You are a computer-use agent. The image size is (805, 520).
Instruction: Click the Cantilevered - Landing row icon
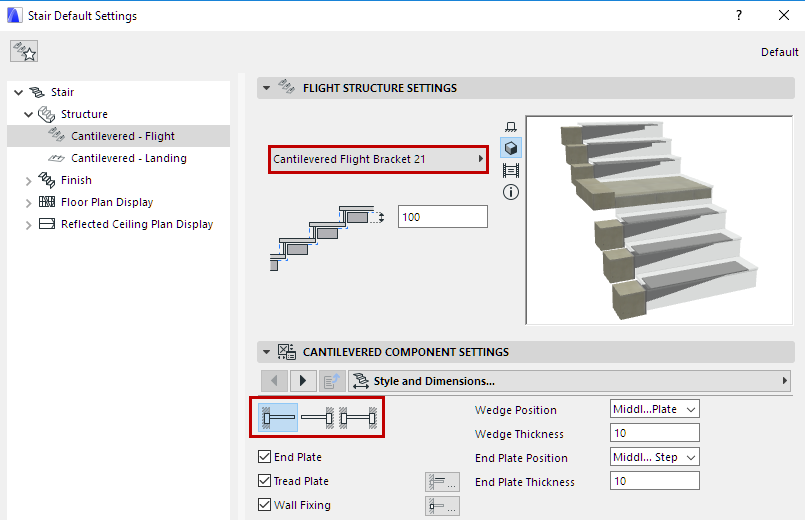click(56, 159)
